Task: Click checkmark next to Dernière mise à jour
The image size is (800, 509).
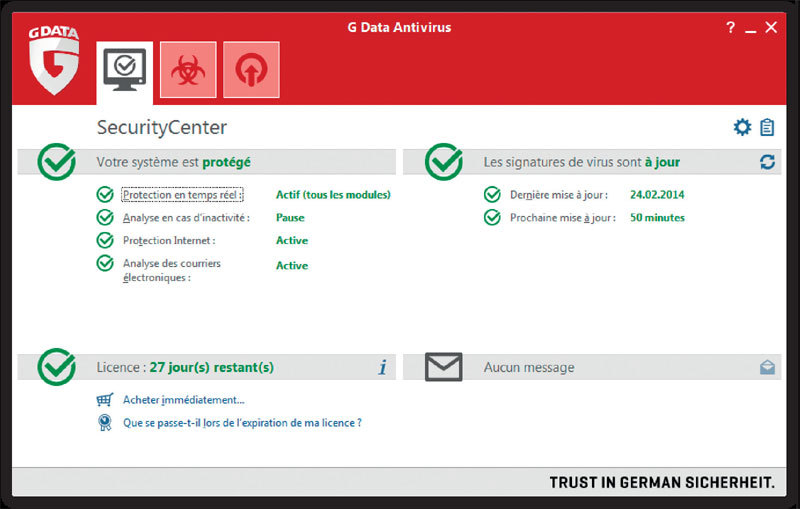Action: click(492, 194)
